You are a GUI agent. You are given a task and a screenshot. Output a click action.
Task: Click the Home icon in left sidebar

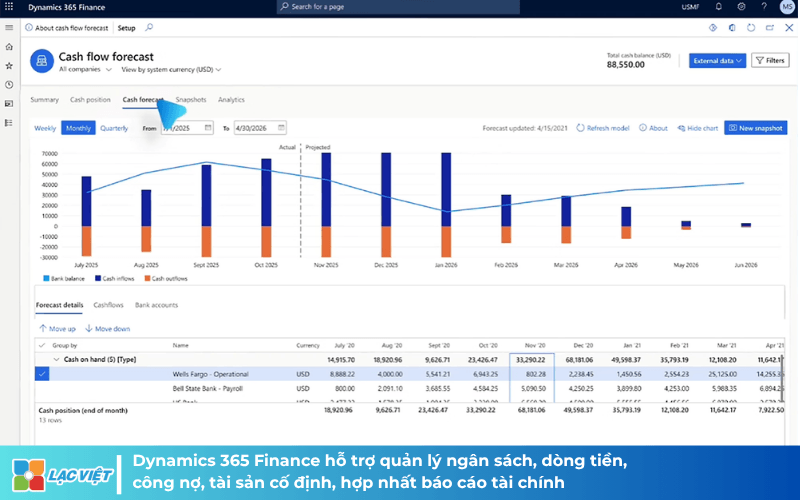9,47
